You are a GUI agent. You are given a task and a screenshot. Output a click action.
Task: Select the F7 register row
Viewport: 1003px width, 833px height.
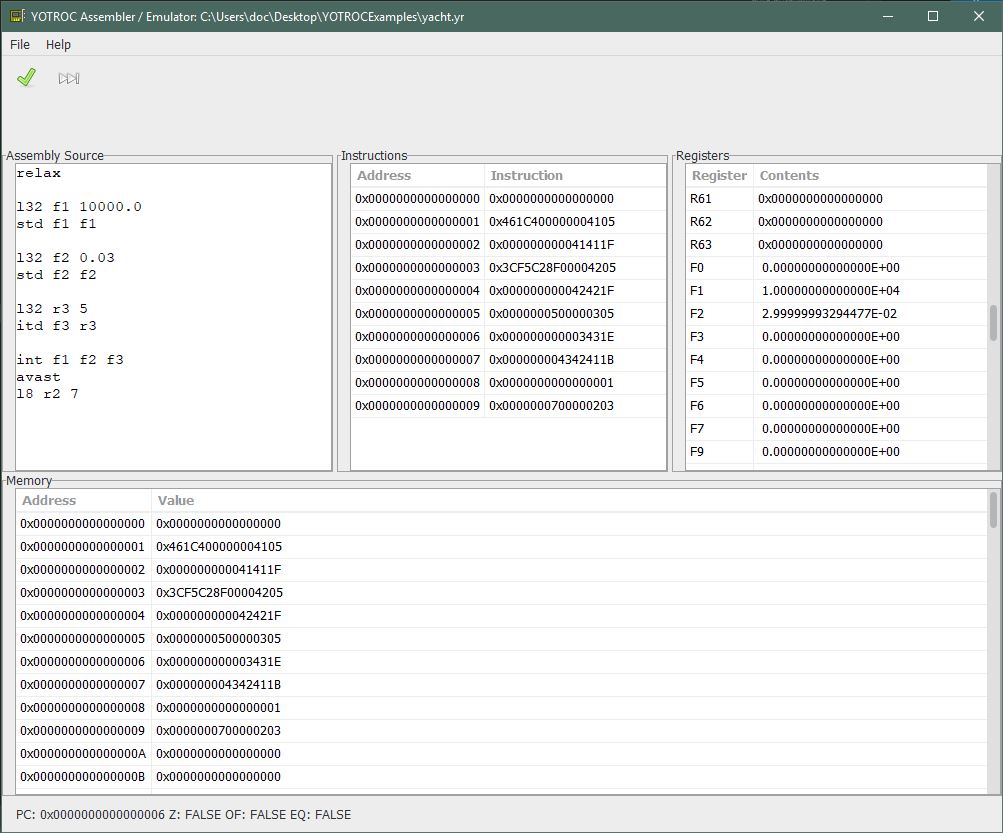(836, 429)
